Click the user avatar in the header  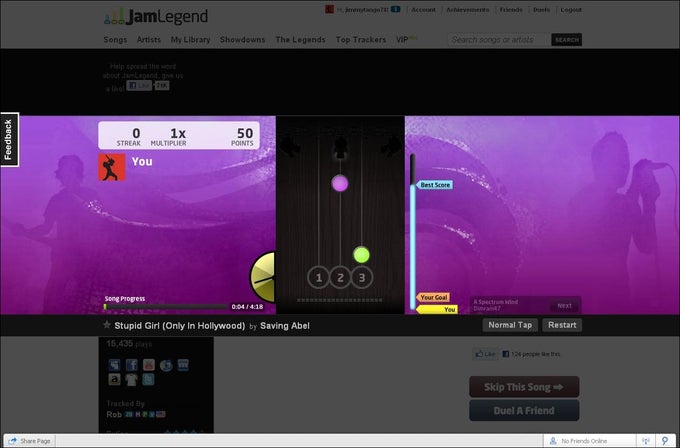[330, 9]
